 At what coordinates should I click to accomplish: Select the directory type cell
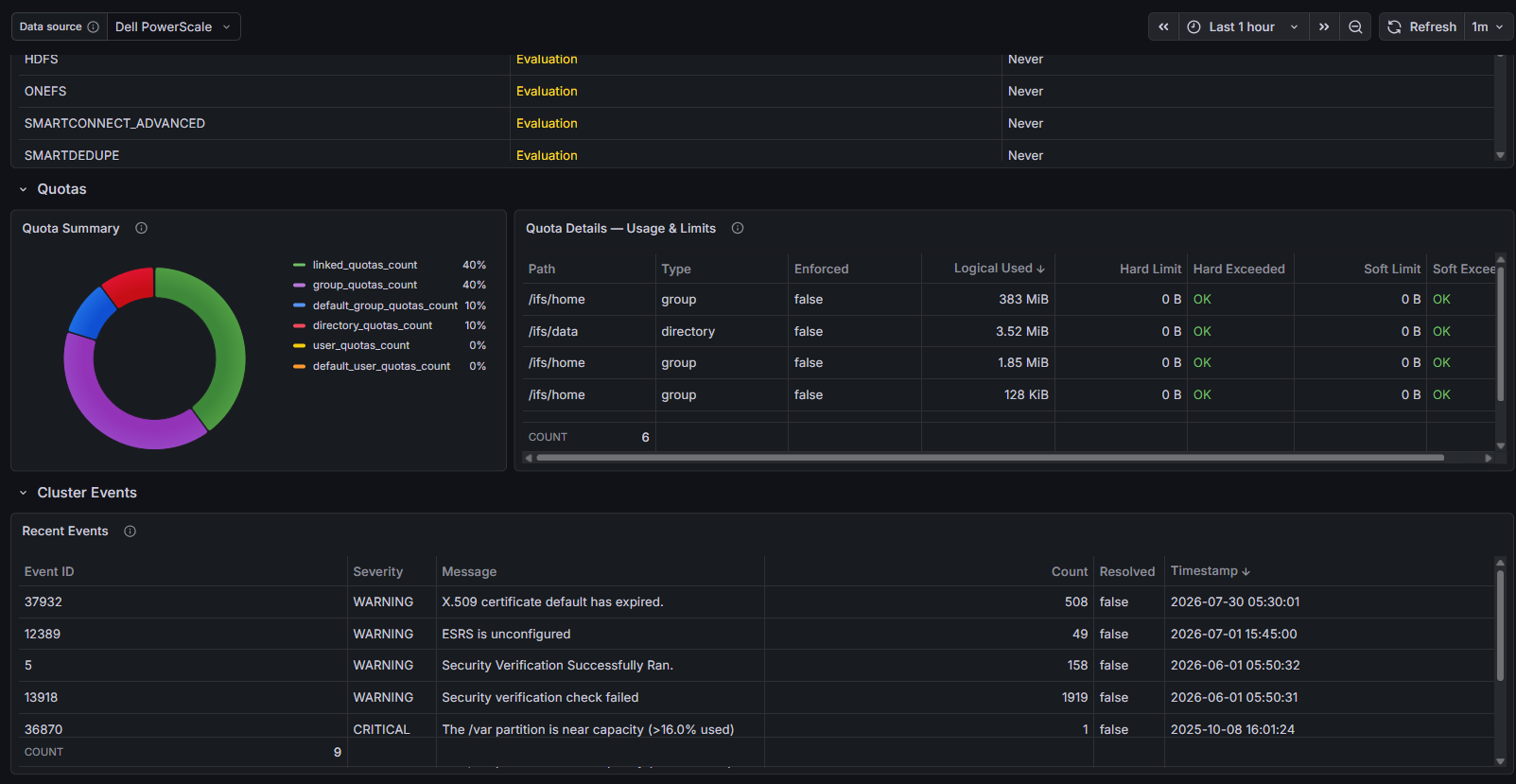pos(722,331)
